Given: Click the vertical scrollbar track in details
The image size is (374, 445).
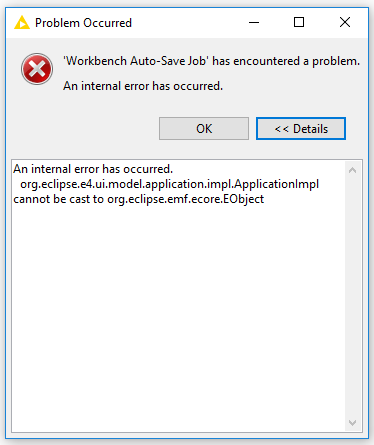Looking at the screenshot, I should tap(352, 297).
